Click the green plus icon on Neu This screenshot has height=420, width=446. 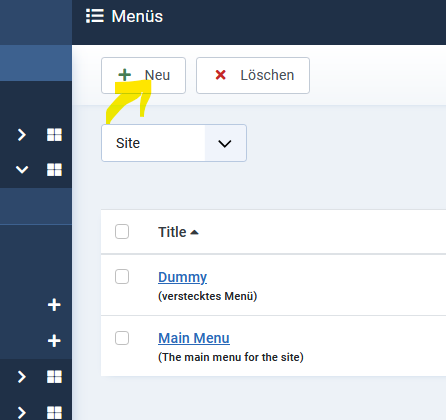pyautogui.click(x=125, y=75)
